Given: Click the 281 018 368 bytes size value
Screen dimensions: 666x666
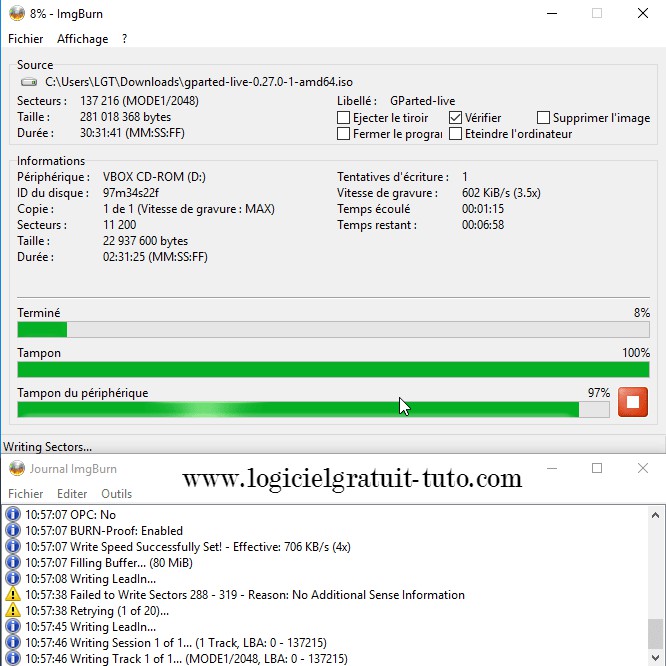Looking at the screenshot, I should pyautogui.click(x=125, y=117).
